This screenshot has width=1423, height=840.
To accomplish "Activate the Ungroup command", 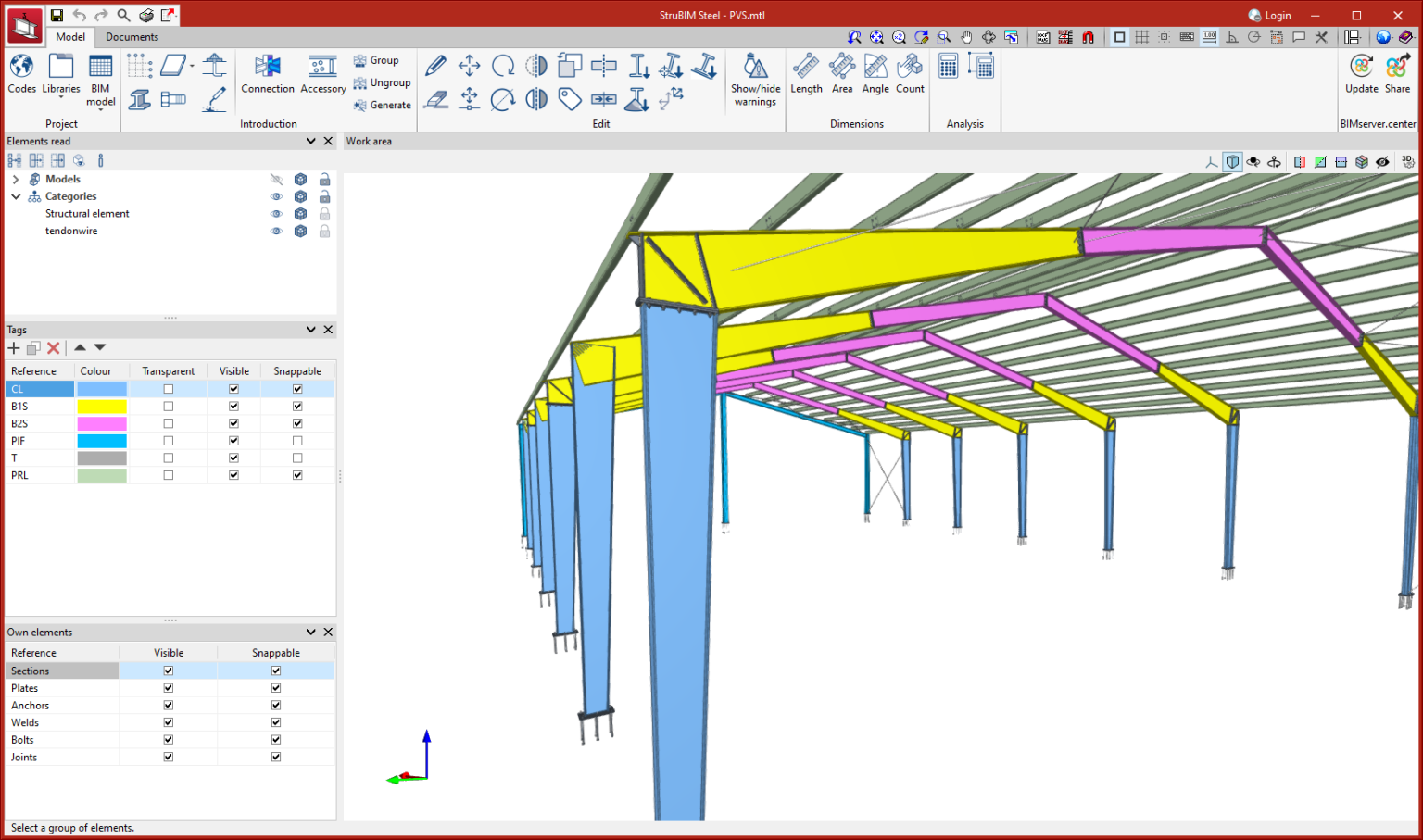I will coord(382,81).
